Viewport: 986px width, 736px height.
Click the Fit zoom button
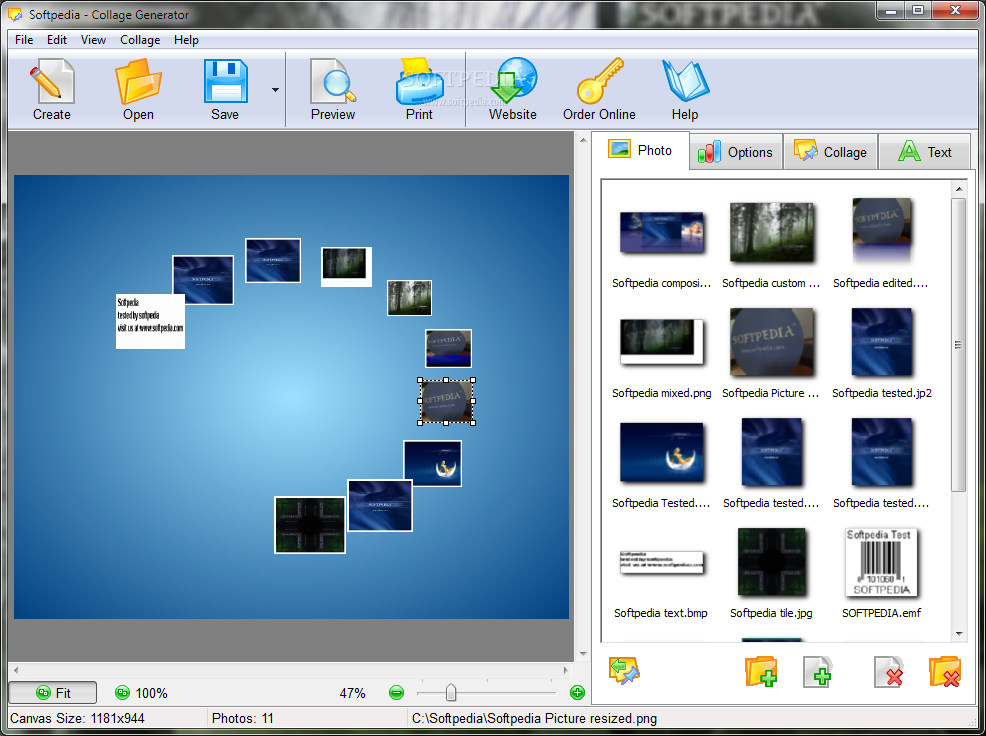coord(53,693)
